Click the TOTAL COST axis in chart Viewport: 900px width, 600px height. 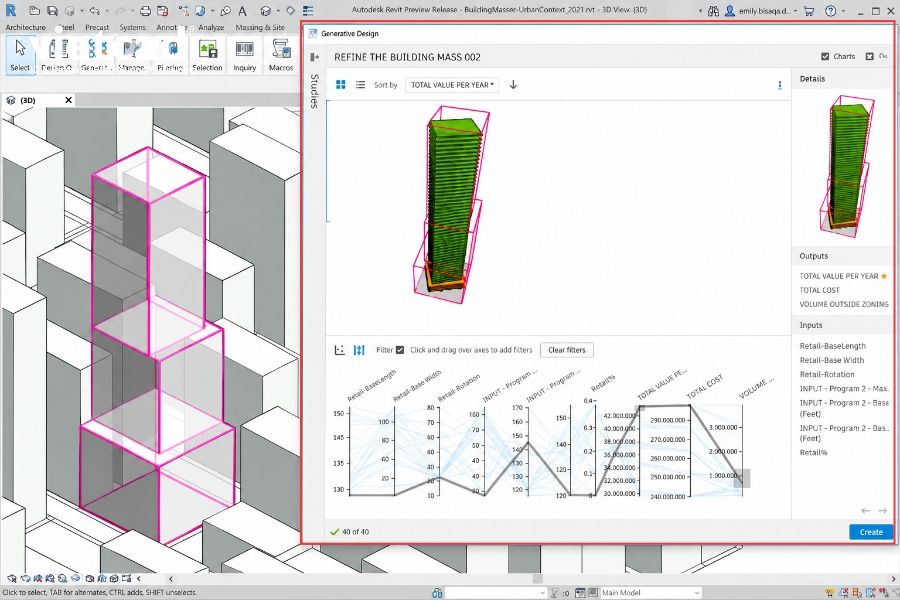click(x=690, y=451)
